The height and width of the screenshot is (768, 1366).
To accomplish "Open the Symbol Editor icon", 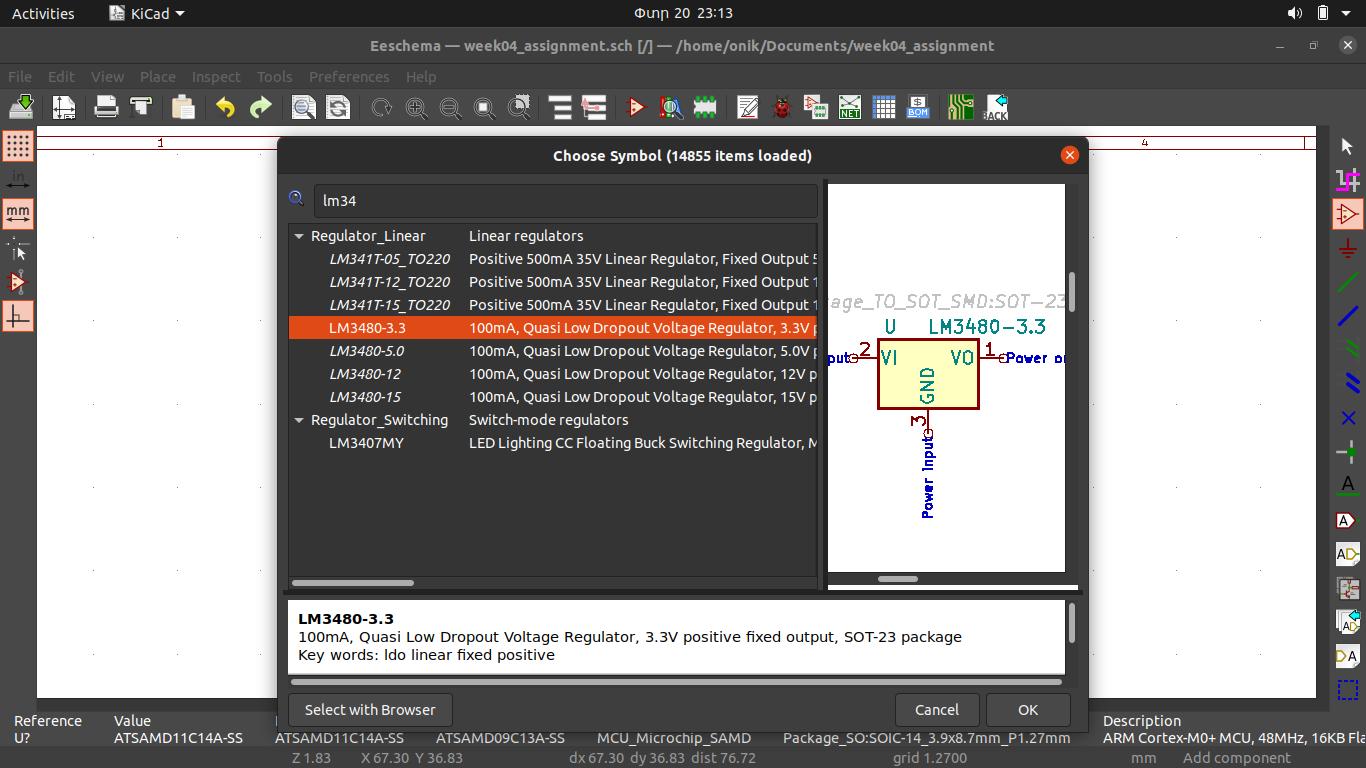I will 636,107.
